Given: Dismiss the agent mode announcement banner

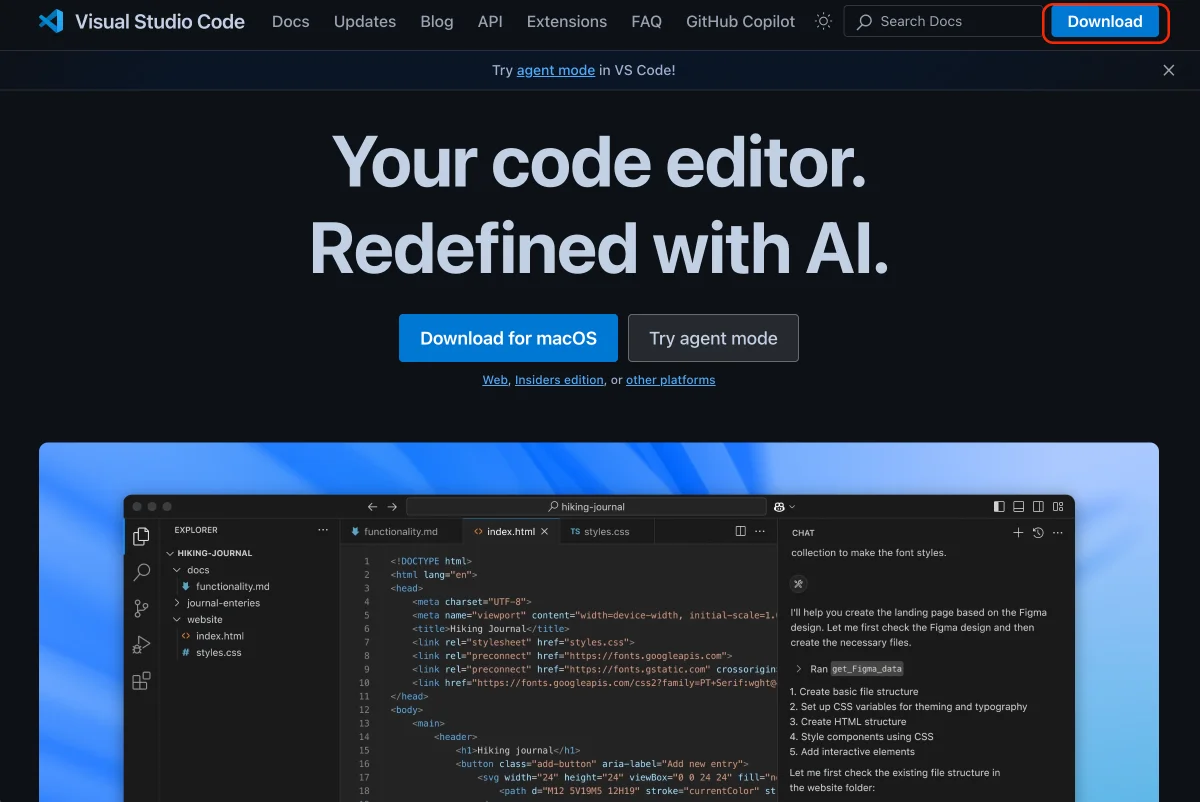Looking at the screenshot, I should coord(1168,70).
